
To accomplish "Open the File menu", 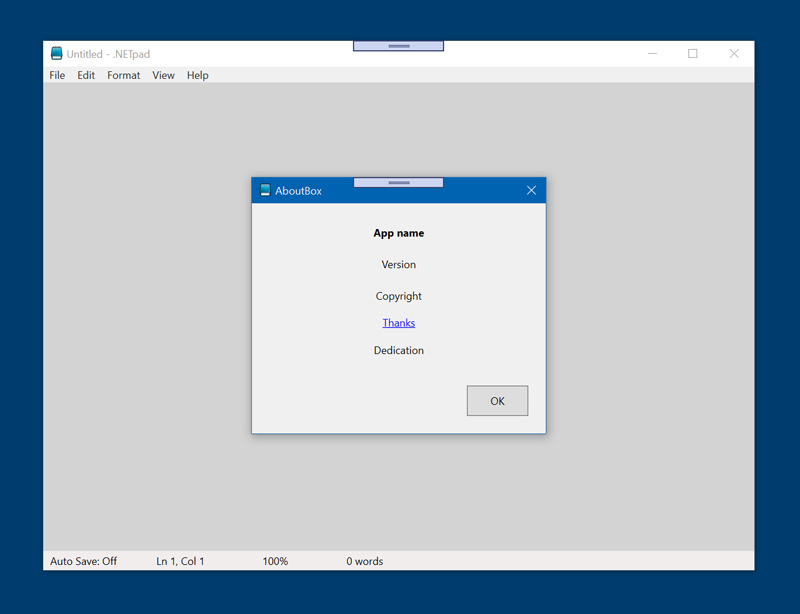I will coord(57,75).
